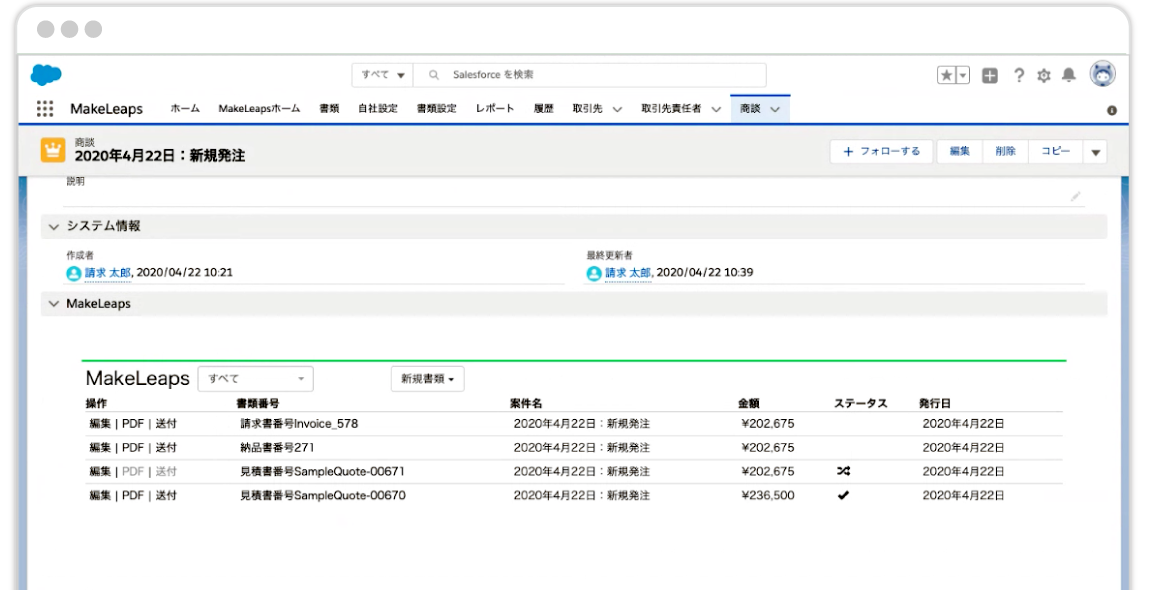Open the 新規書類 dropdown
1150x590 pixels.
click(x=427, y=379)
